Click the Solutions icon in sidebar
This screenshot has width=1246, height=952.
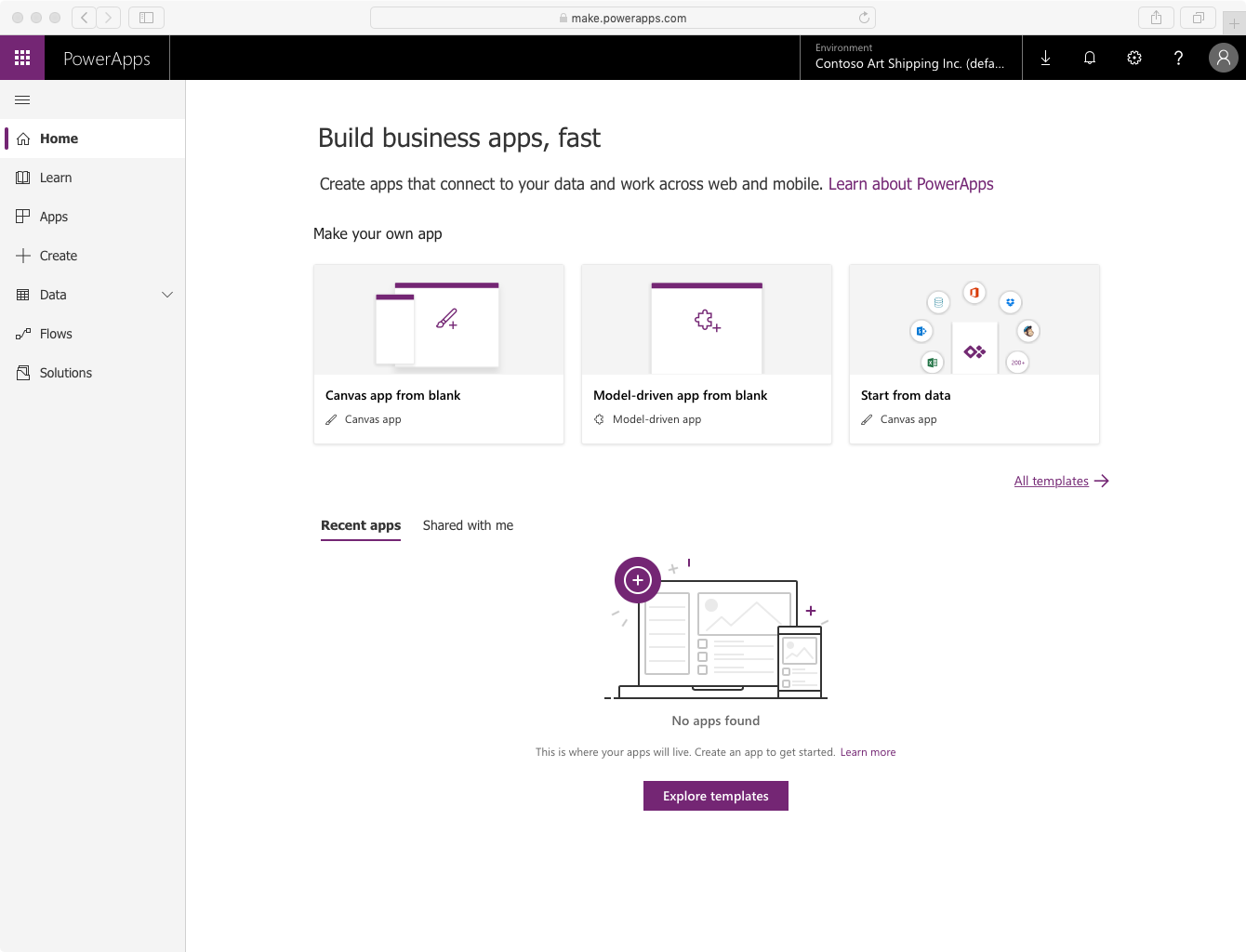(x=23, y=373)
